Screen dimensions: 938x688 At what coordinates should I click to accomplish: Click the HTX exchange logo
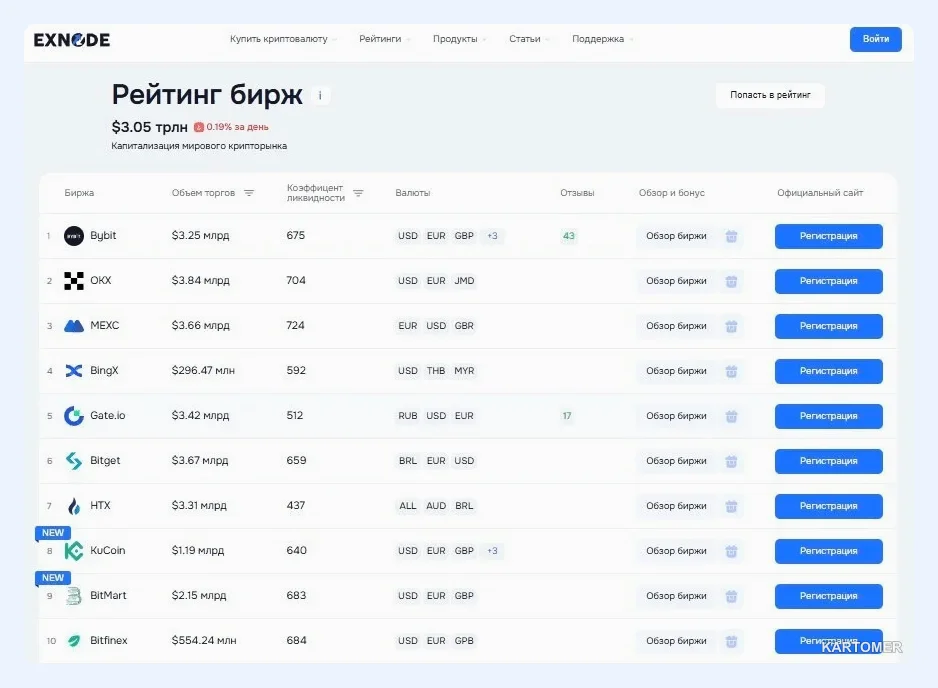[74, 506]
